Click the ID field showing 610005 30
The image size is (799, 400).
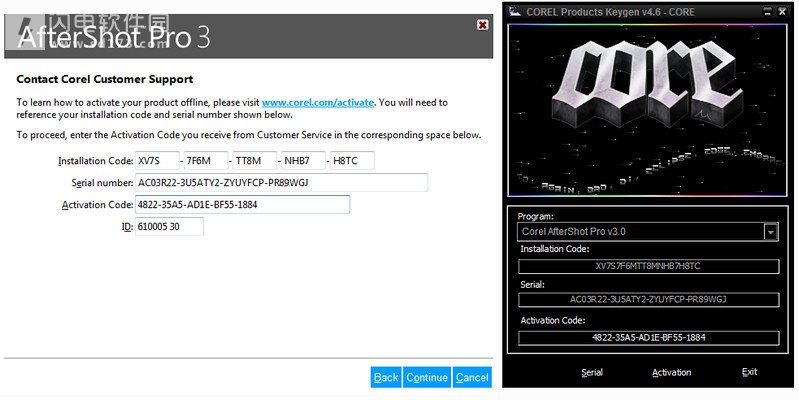(x=169, y=226)
